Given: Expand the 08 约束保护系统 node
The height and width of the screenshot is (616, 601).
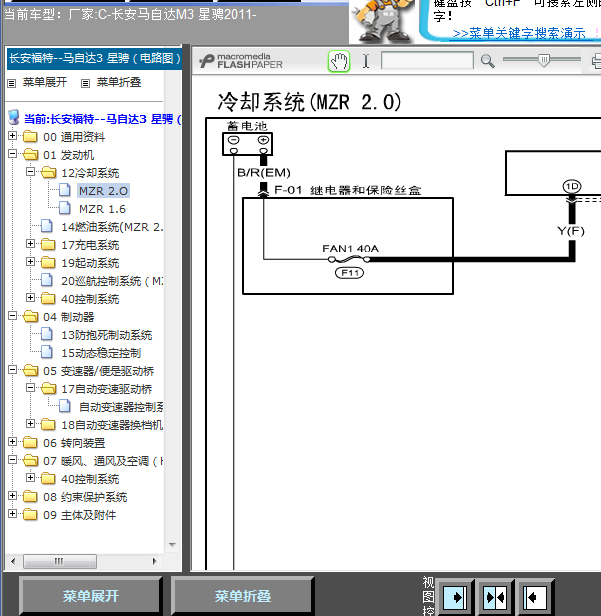Looking at the screenshot, I should click(13, 496).
